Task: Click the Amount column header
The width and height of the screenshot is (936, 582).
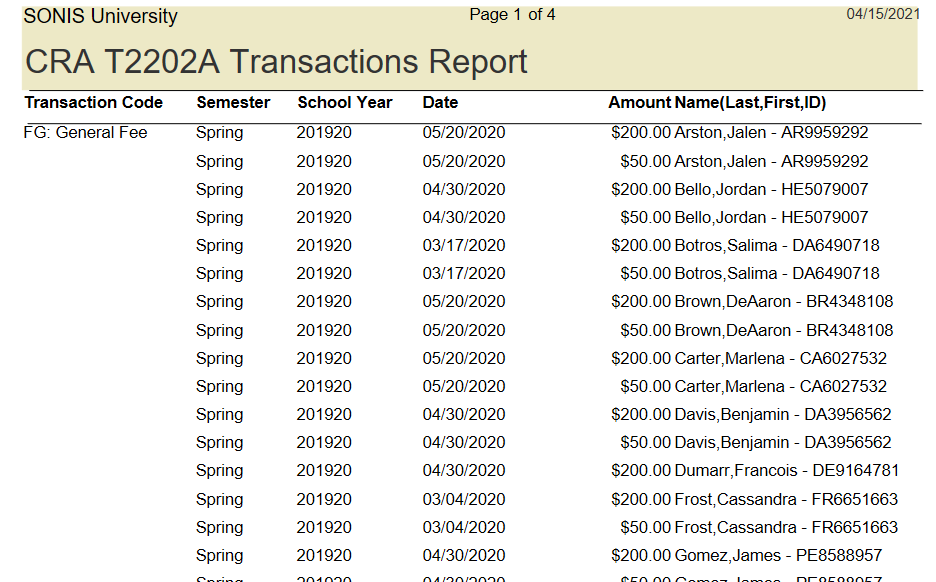Action: [x=639, y=103]
